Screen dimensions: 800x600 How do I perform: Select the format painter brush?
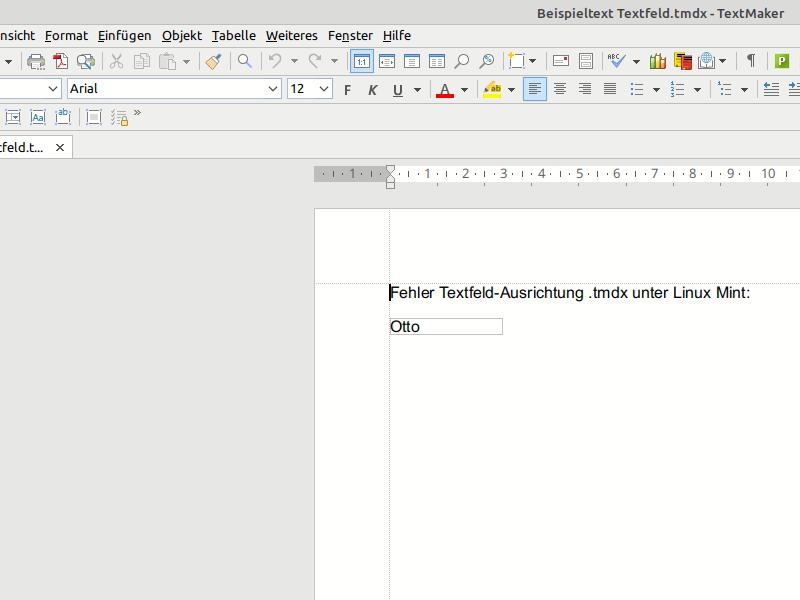[213, 62]
